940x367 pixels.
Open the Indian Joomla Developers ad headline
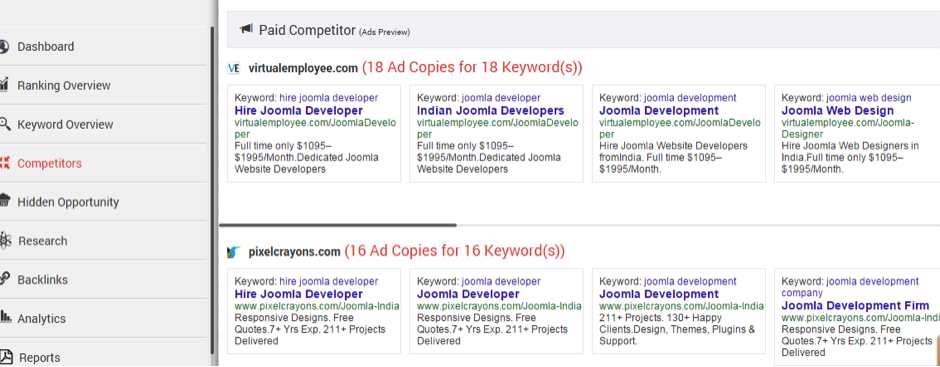point(490,111)
